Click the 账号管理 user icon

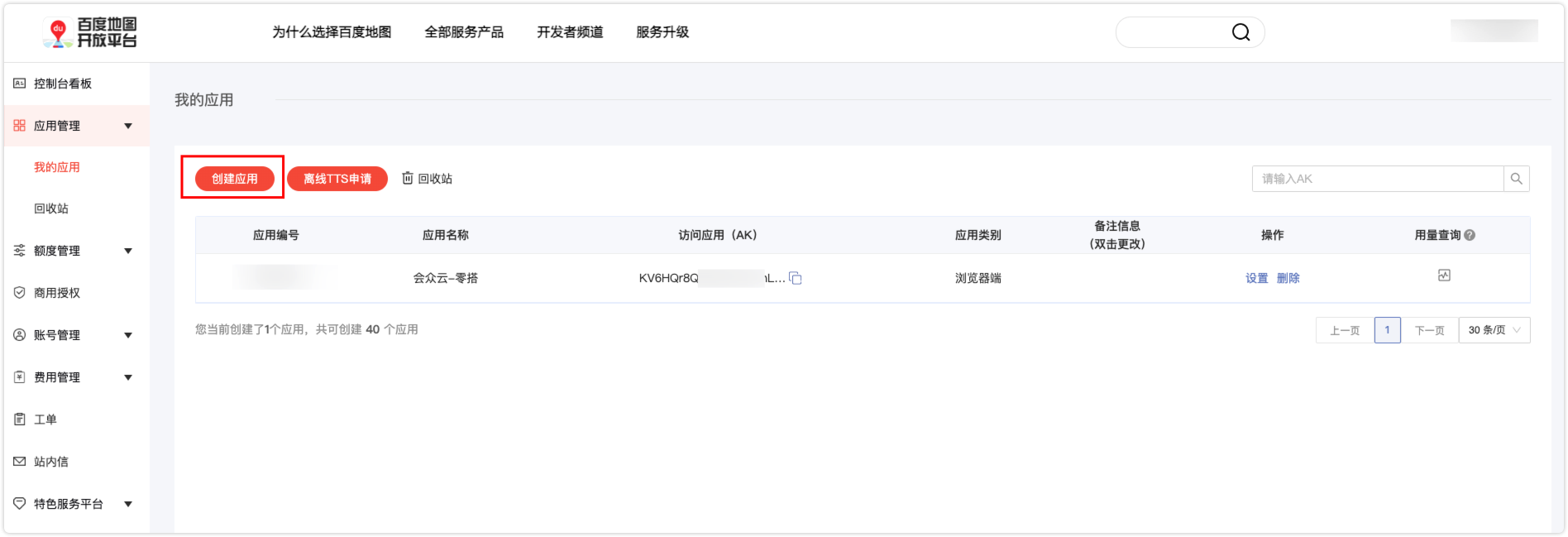point(19,335)
